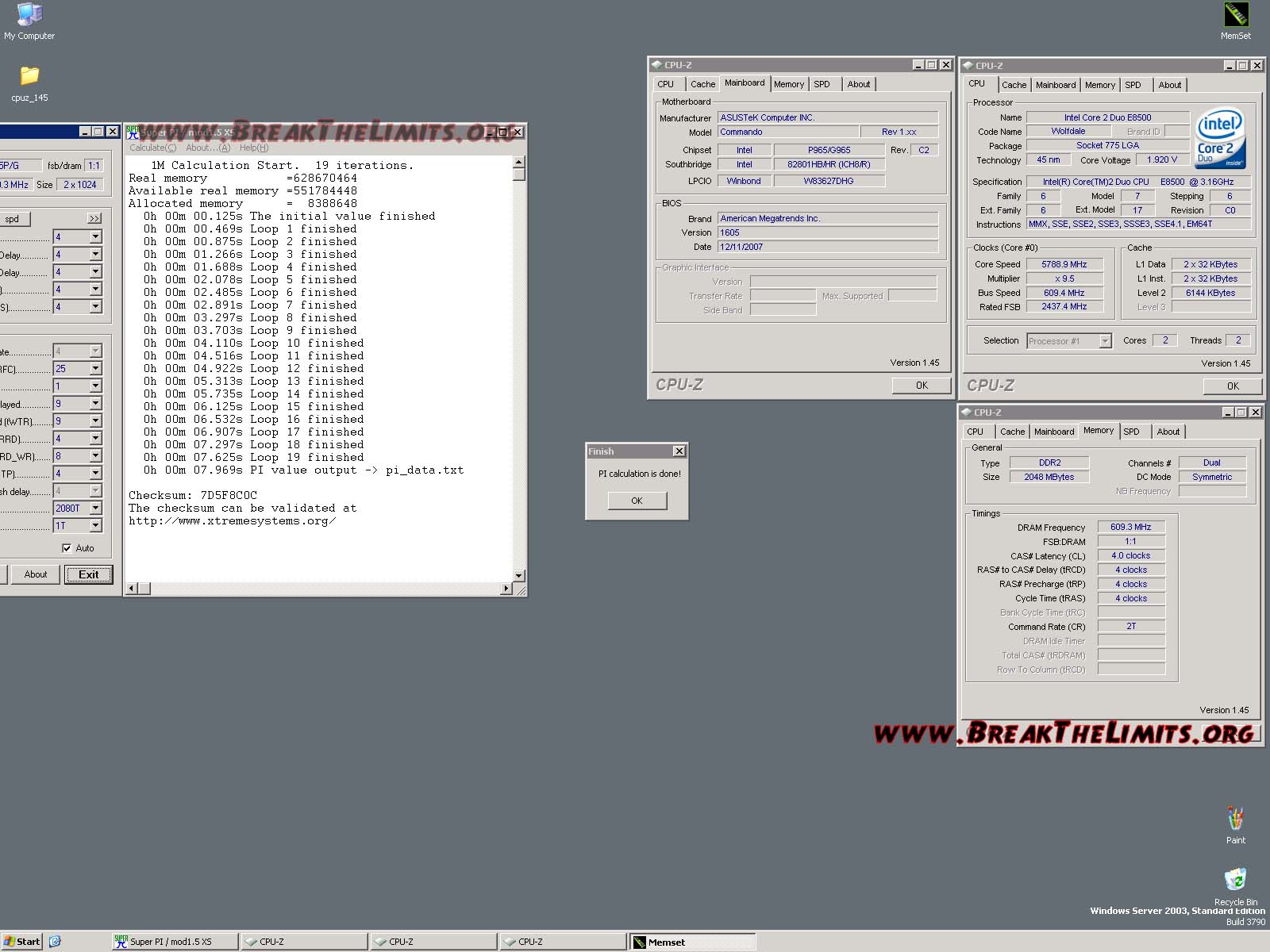
Task: Open the dropdown showing value 1 in Memset
Action: (x=95, y=386)
